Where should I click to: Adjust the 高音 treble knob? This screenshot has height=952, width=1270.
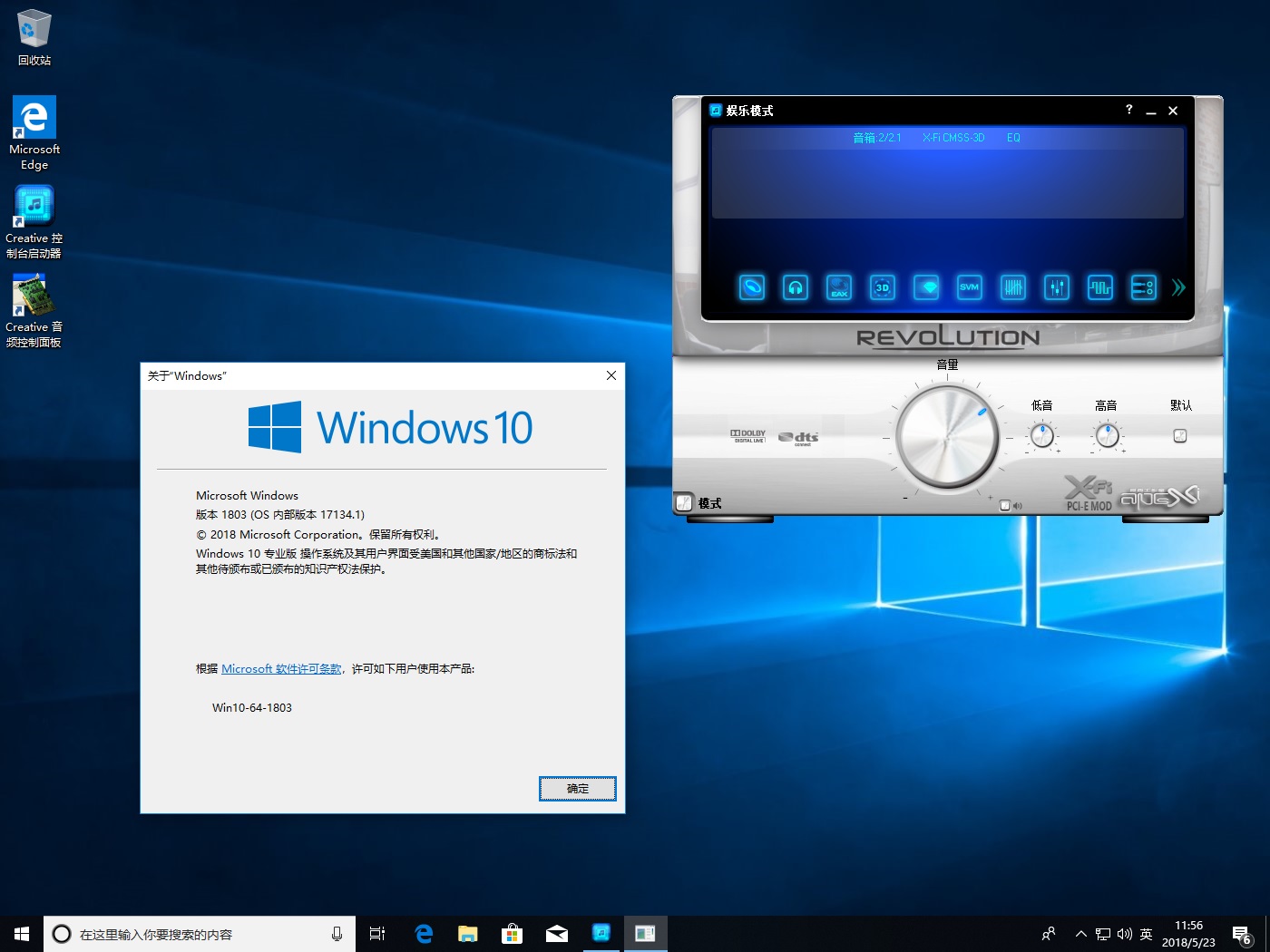pyautogui.click(x=1107, y=436)
